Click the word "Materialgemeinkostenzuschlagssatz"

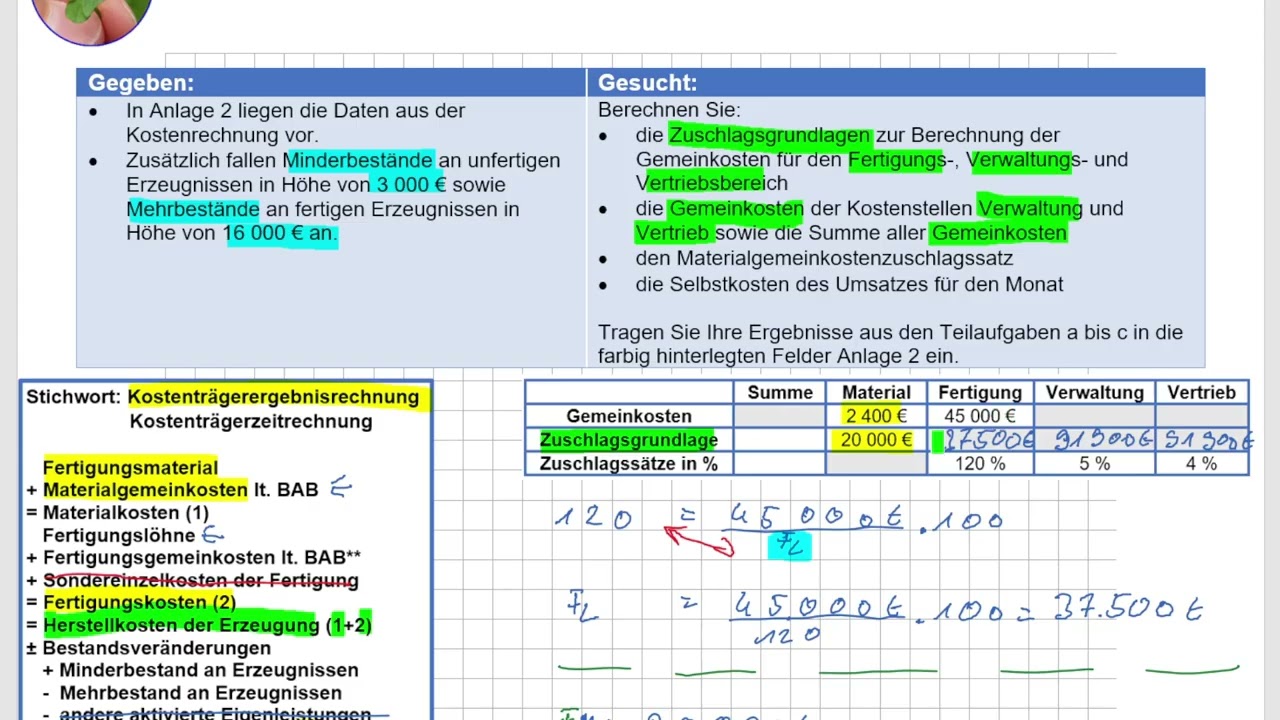click(824, 258)
